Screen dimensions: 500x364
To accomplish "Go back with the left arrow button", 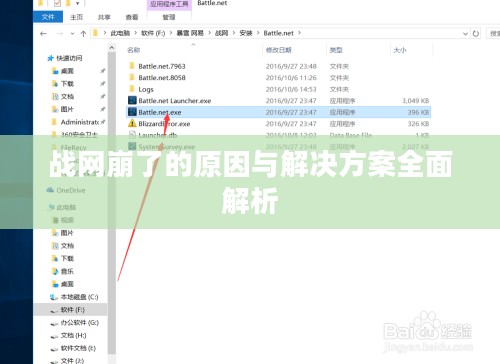I will click(x=43, y=34).
